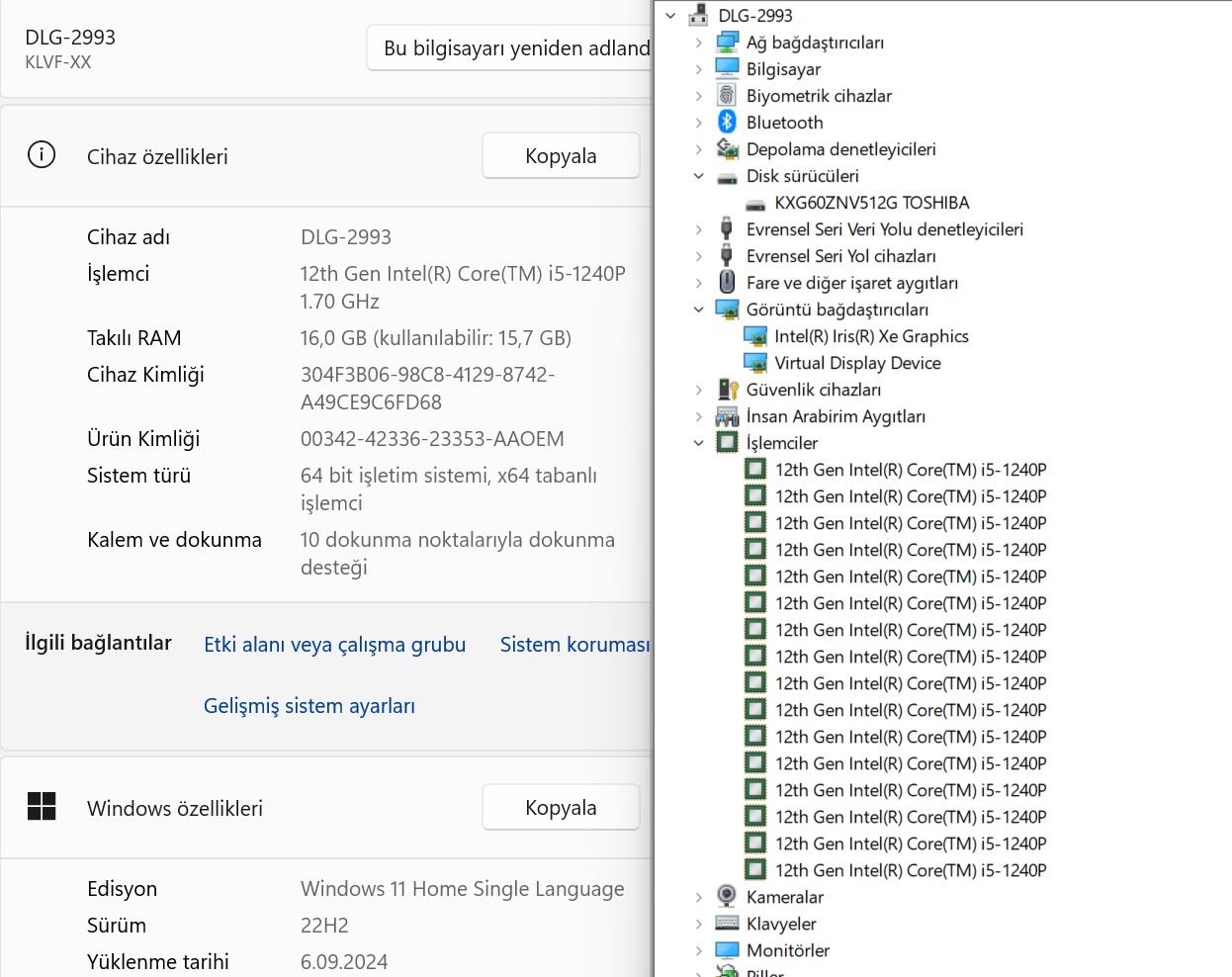The height and width of the screenshot is (977, 1232).
Task: Open the Gelişmiş sistem ayarları link
Action: coord(309,706)
